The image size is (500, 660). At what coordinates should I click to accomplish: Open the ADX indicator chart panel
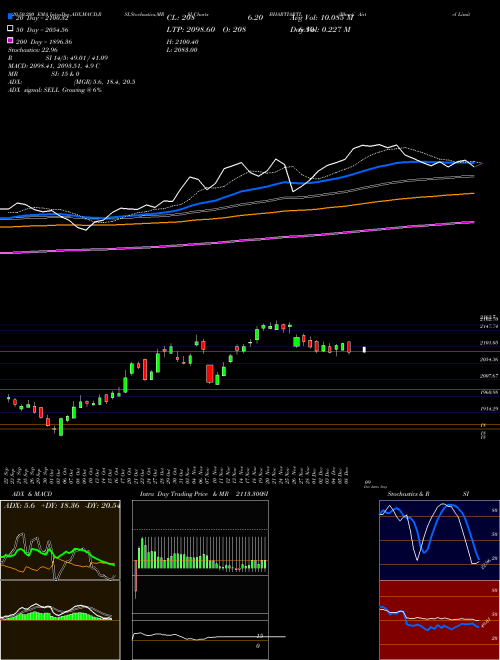60,540
